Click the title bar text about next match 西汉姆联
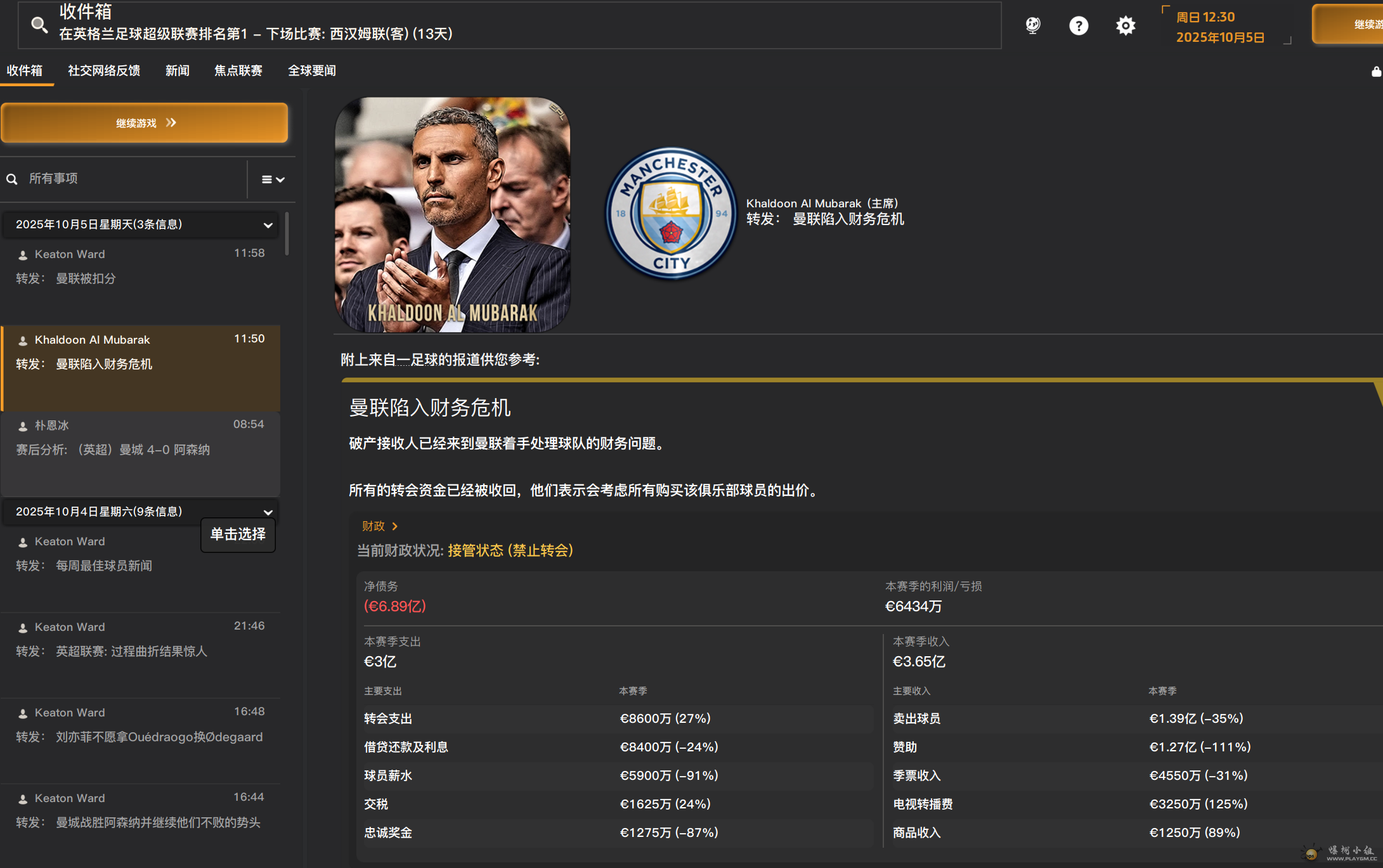 point(256,34)
